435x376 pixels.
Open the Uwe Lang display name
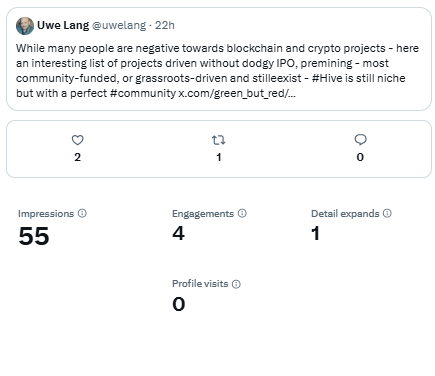click(63, 25)
